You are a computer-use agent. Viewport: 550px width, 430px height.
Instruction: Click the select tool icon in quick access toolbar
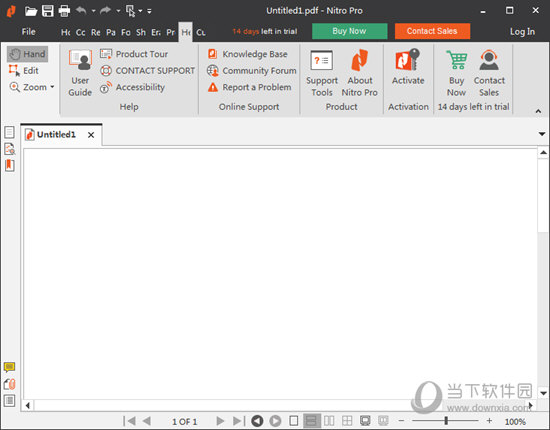click(130, 11)
